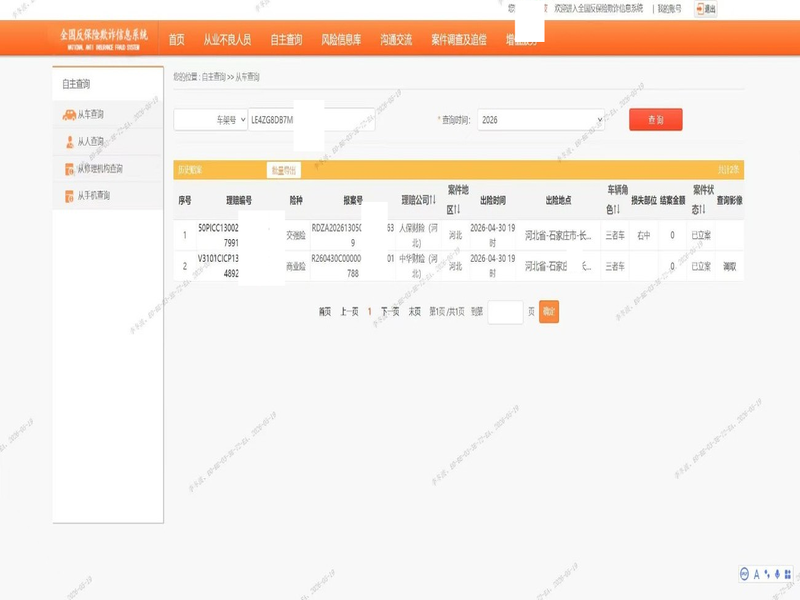This screenshot has width=800, height=600.
Task: Sort by 案件地区 column arrows
Action: (x=457, y=210)
